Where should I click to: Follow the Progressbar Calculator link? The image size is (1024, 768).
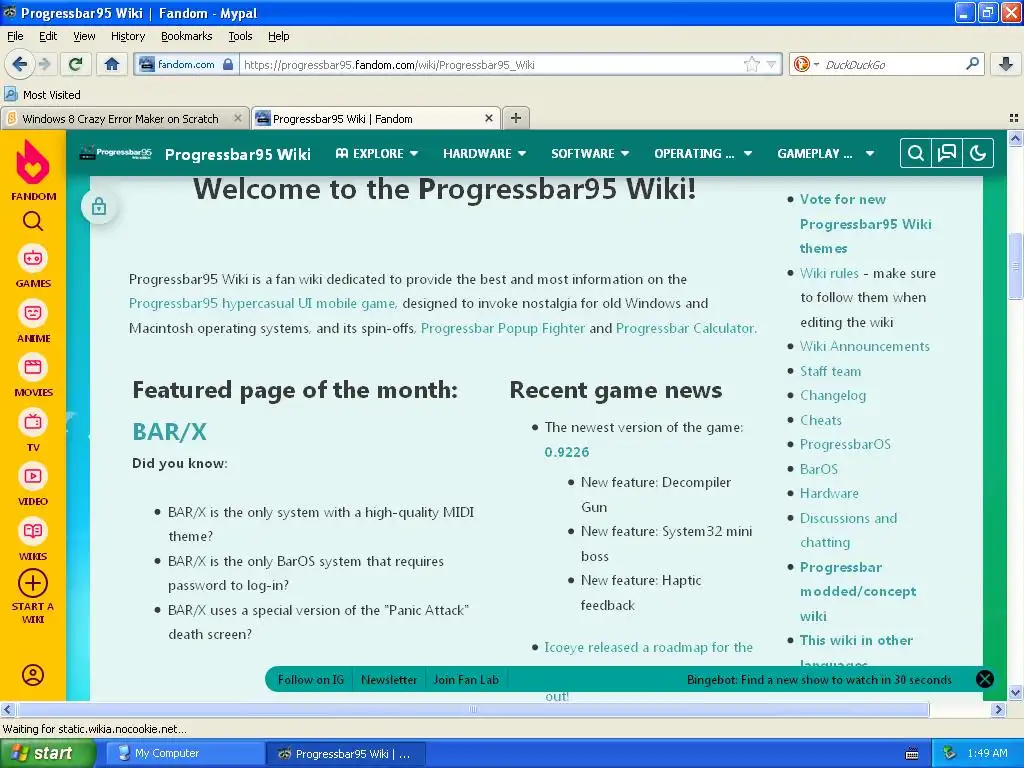coord(686,328)
